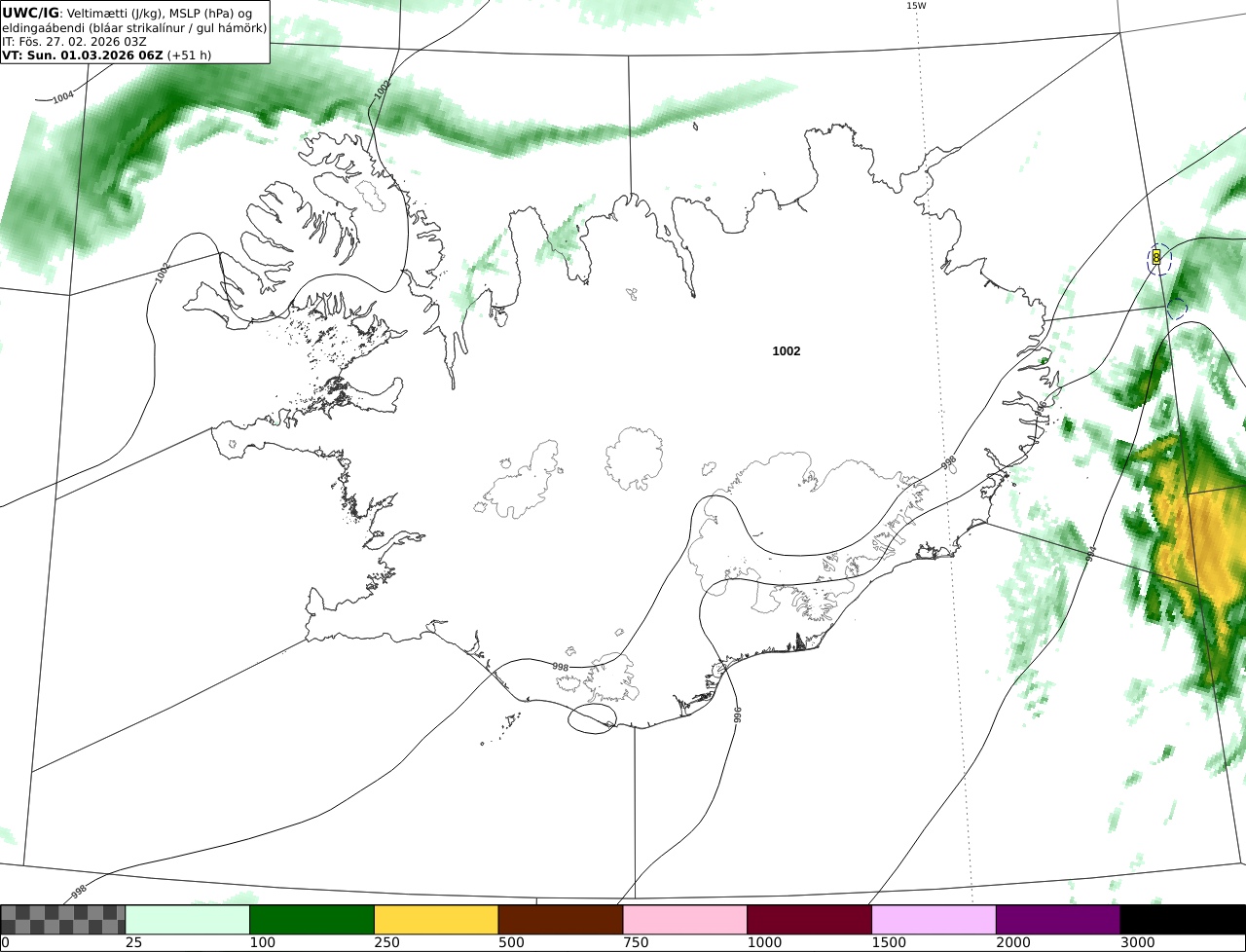Select the pink 750–1000 legend swatch
This screenshot has height=952, width=1246.
point(685,919)
